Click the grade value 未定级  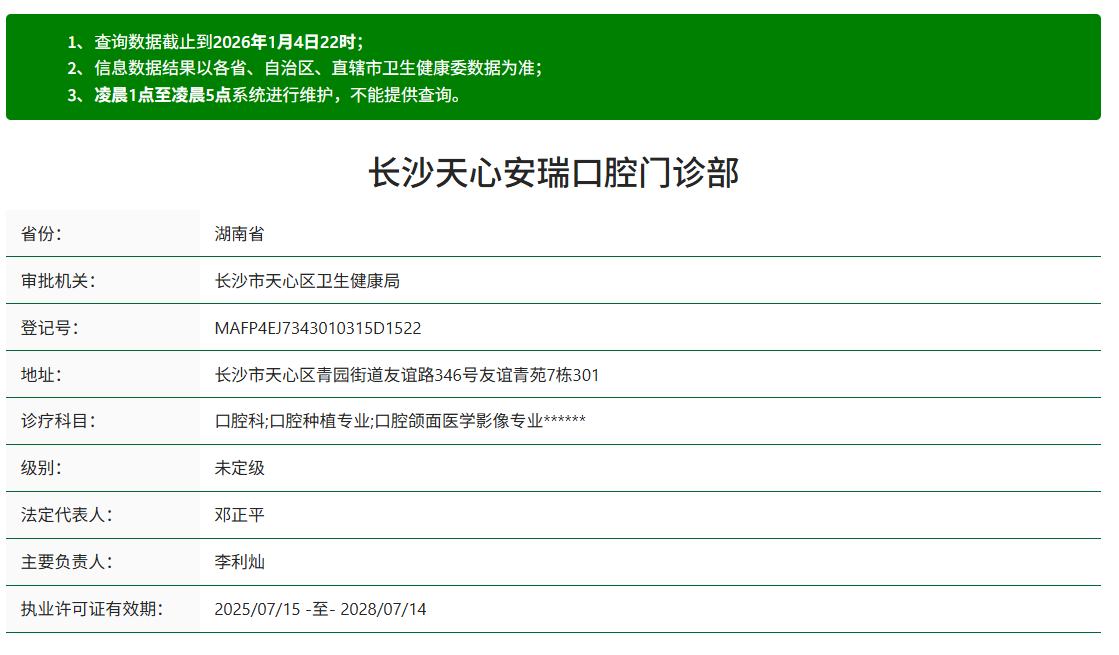coord(241,467)
